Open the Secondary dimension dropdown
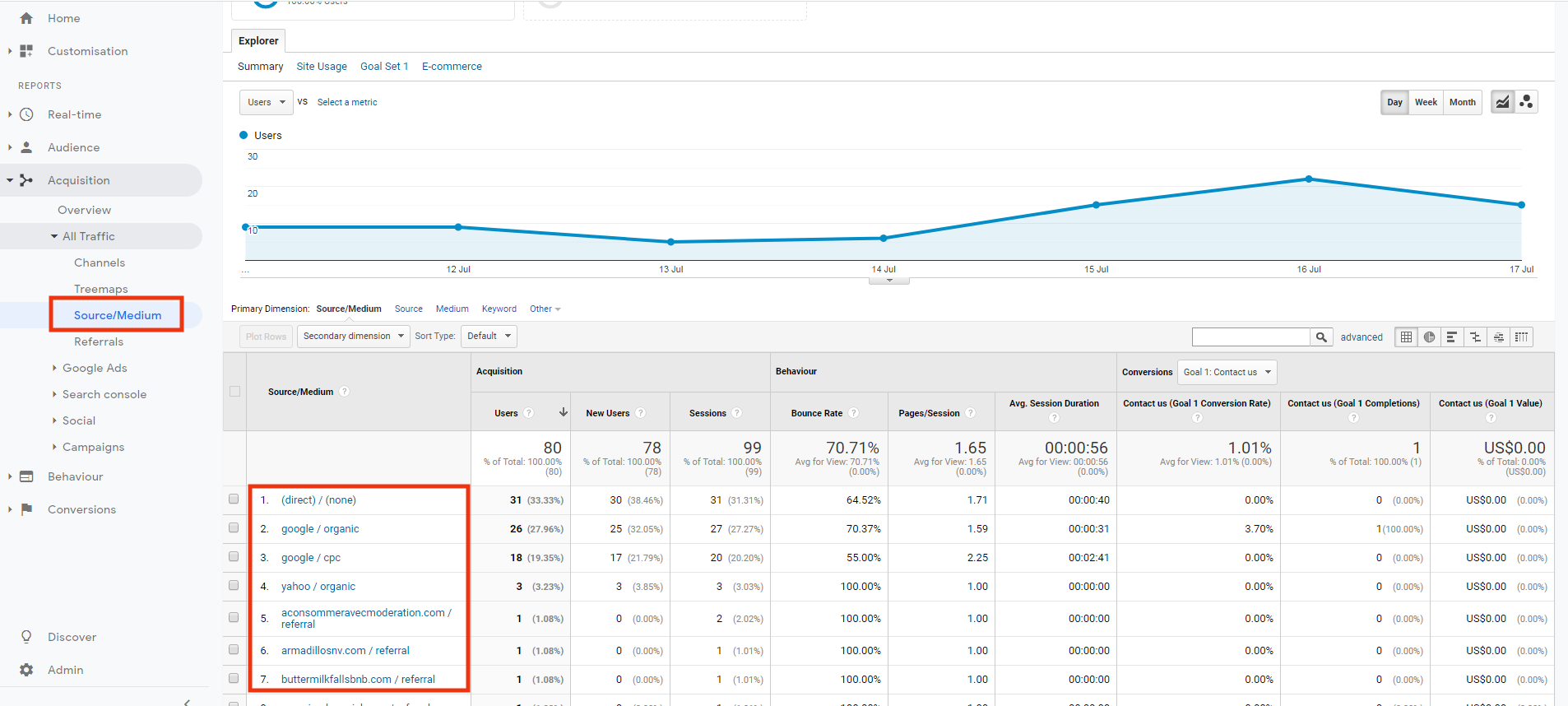Image resolution: width=1568 pixels, height=706 pixels. click(x=353, y=336)
